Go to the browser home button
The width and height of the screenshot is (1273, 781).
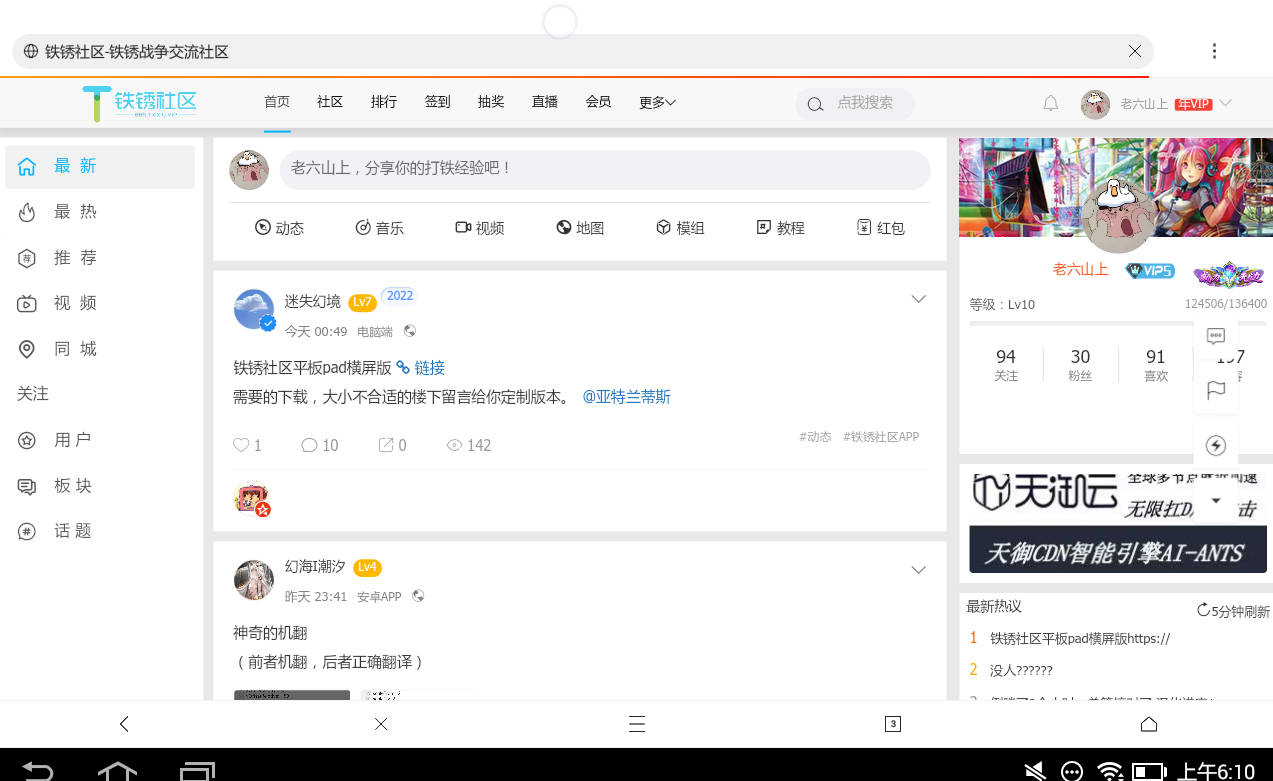click(x=1148, y=724)
